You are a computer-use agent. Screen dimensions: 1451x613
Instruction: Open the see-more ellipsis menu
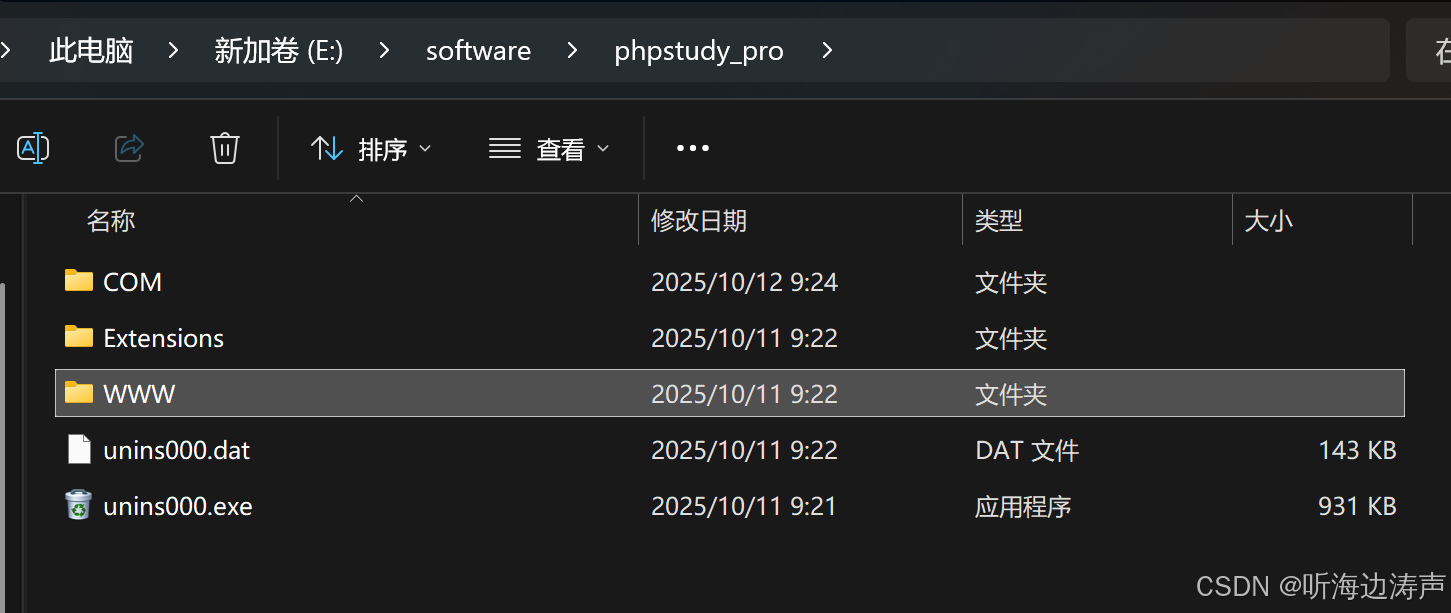pyautogui.click(x=692, y=148)
